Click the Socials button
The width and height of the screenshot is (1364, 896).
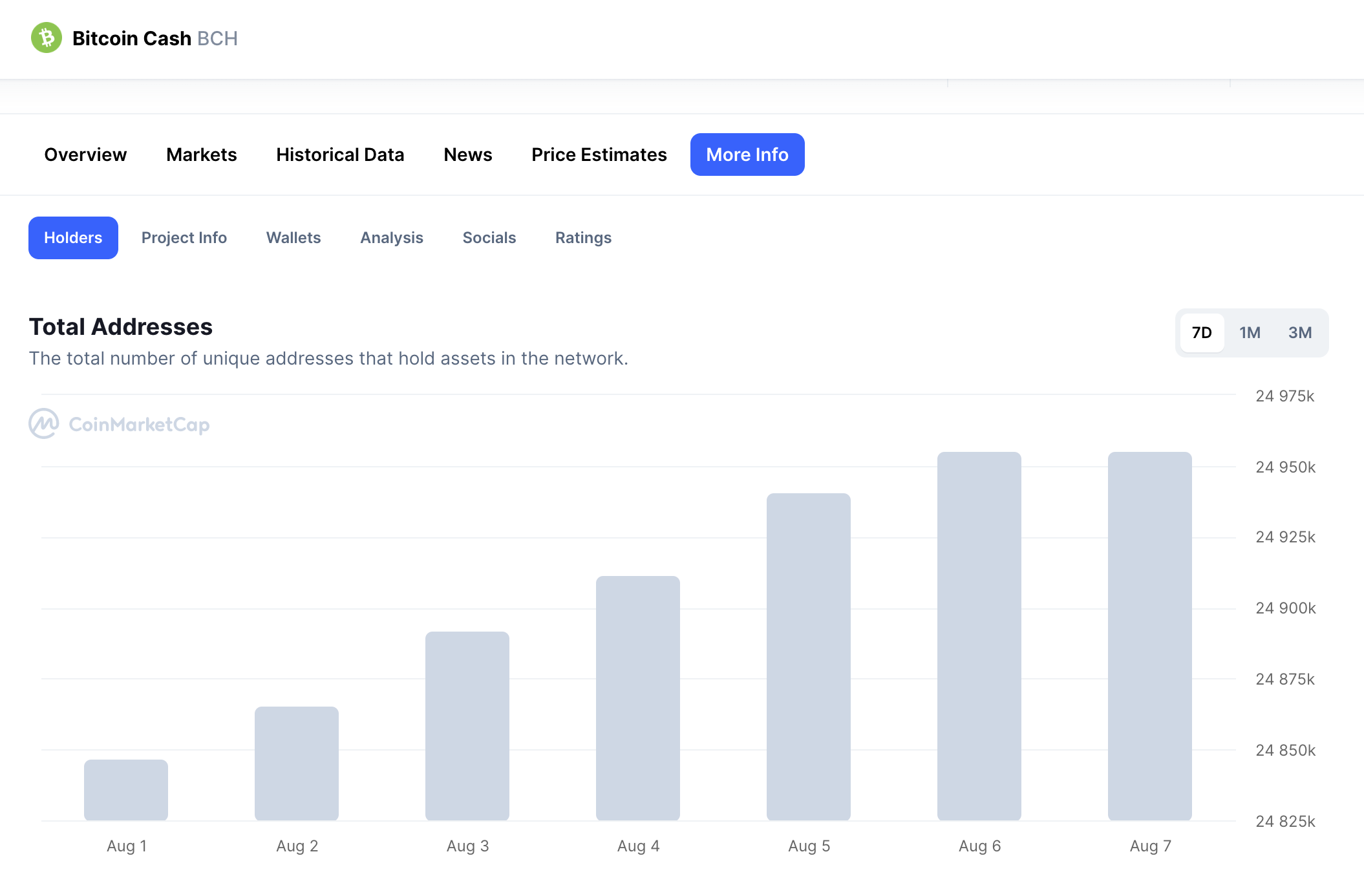489,237
